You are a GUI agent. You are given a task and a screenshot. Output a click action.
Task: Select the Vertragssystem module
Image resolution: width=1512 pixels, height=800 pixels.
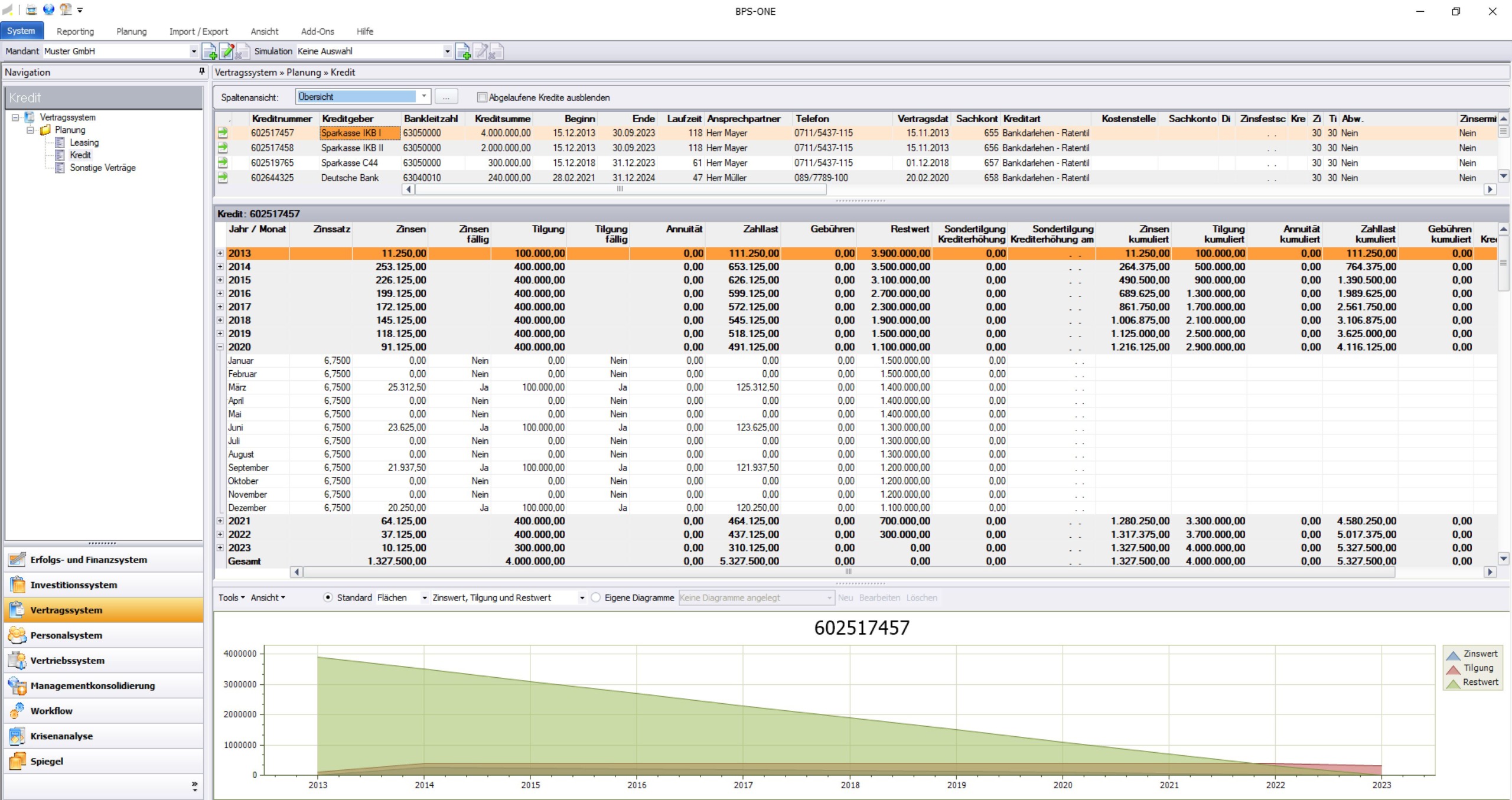[x=104, y=610]
